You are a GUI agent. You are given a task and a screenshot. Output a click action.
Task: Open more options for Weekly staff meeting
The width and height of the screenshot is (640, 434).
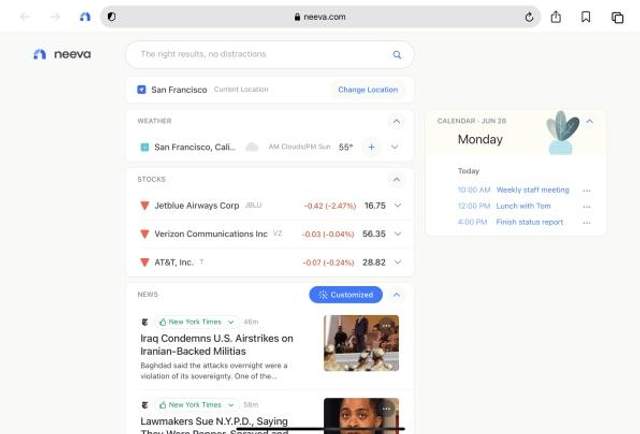tap(587, 190)
